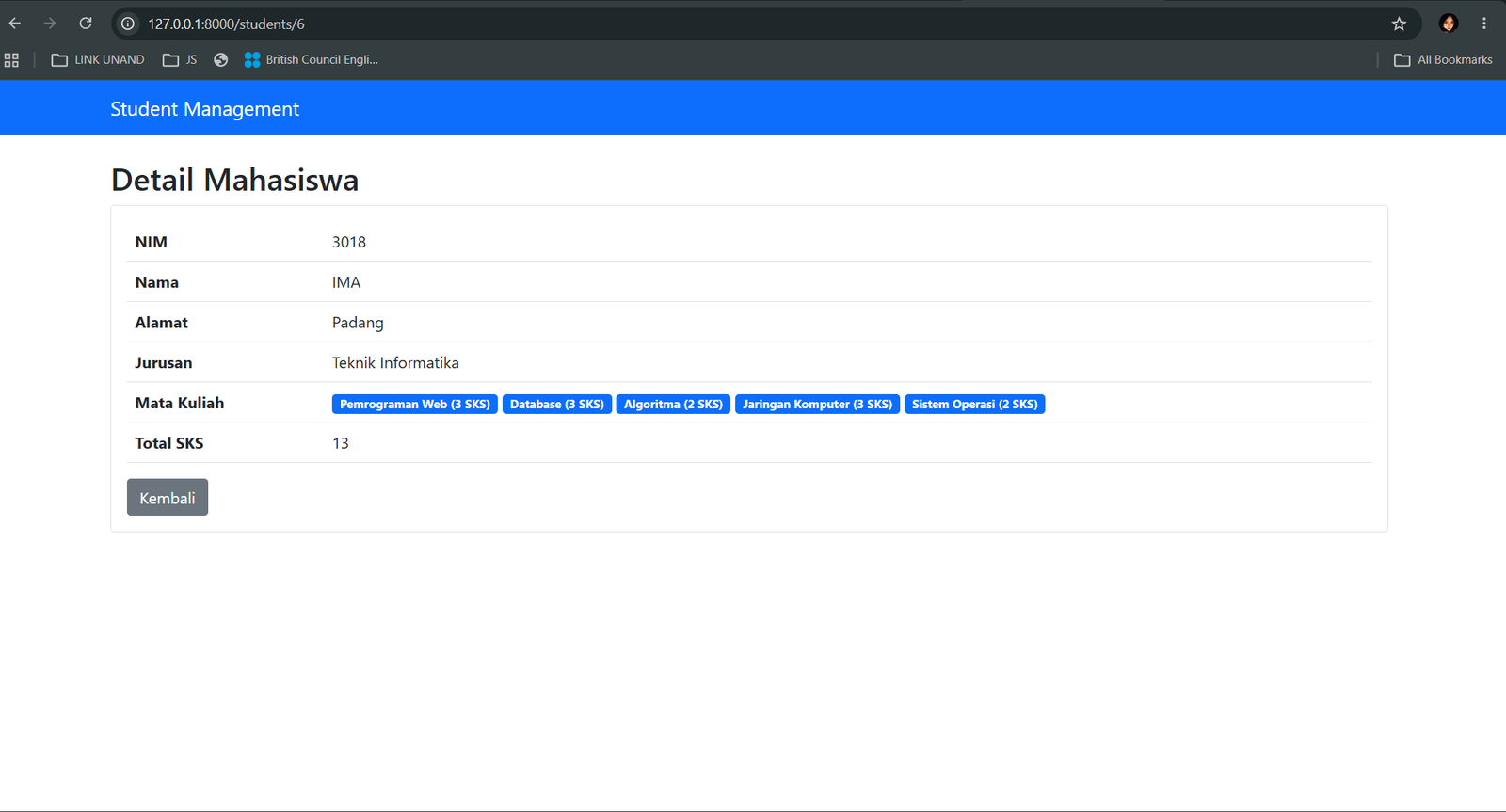Open the British Council English bookmark
Viewport: 1506px width, 812px height.
312,60
